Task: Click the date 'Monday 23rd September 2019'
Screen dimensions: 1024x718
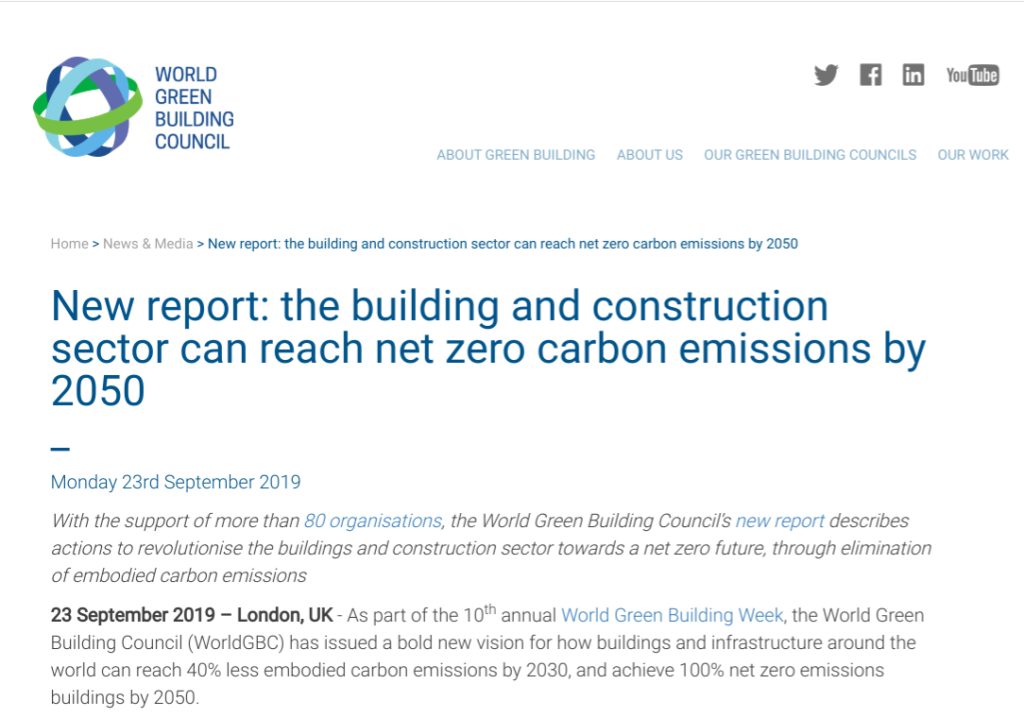Action: pyautogui.click(x=176, y=482)
